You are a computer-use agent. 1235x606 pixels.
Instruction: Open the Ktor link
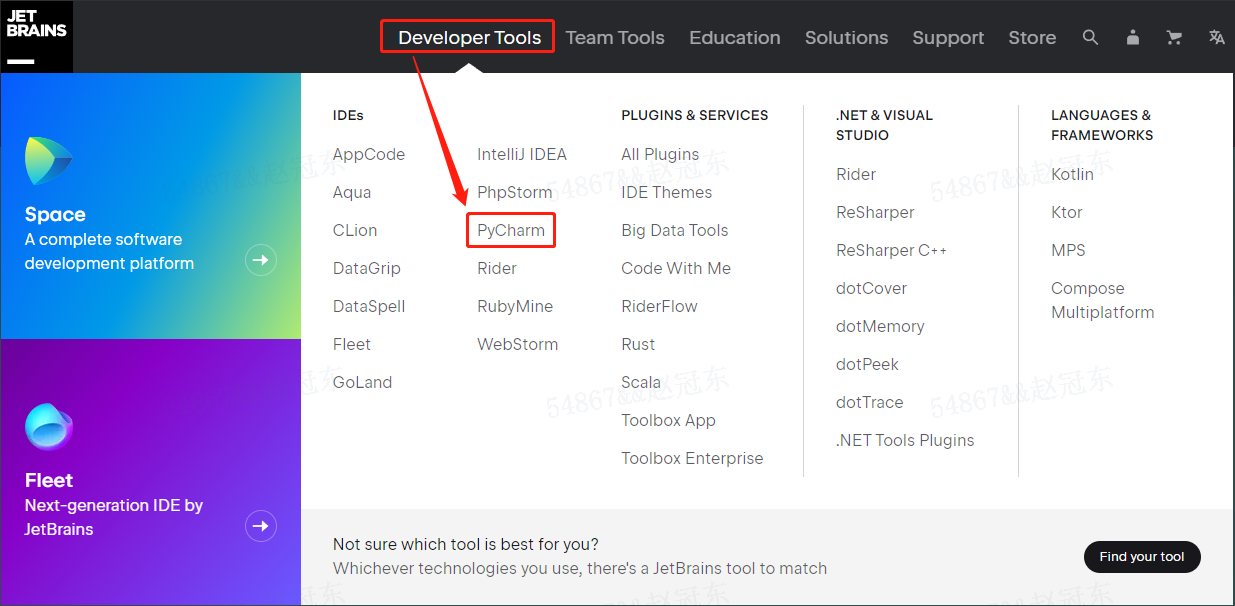pyautogui.click(x=1067, y=212)
